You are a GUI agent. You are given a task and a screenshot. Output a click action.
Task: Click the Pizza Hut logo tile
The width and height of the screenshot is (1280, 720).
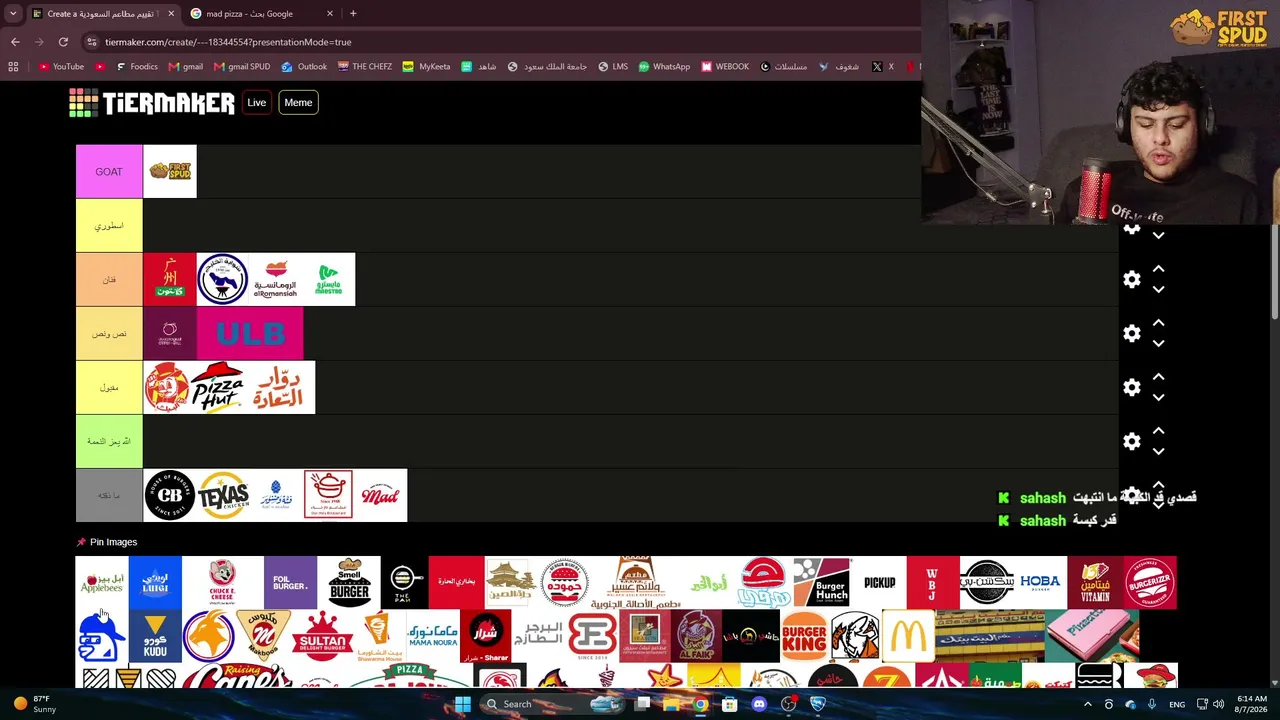point(217,387)
